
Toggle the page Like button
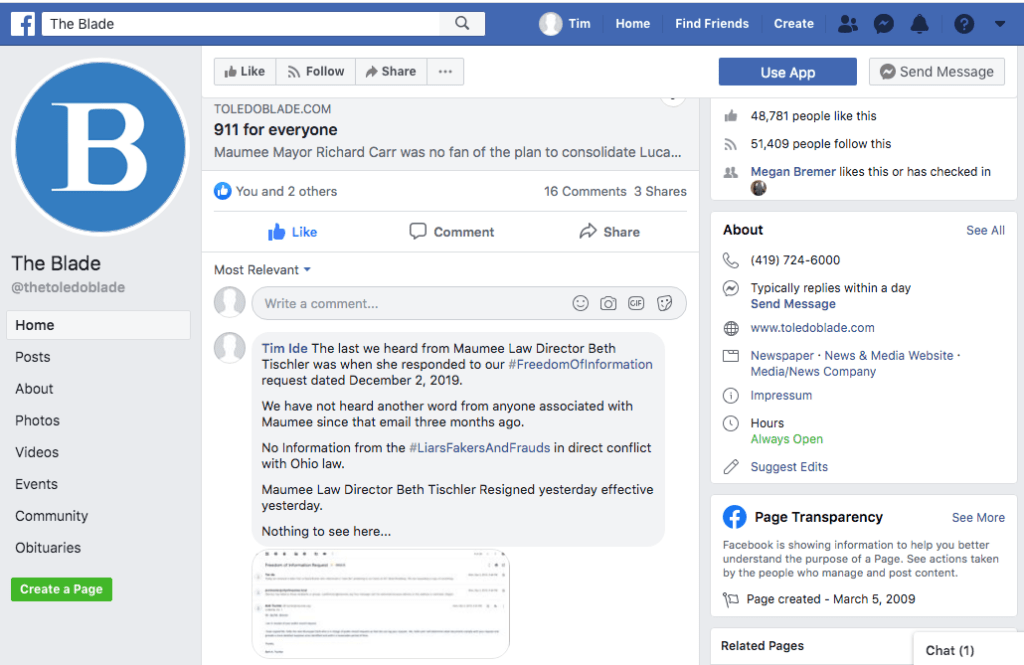click(x=245, y=72)
